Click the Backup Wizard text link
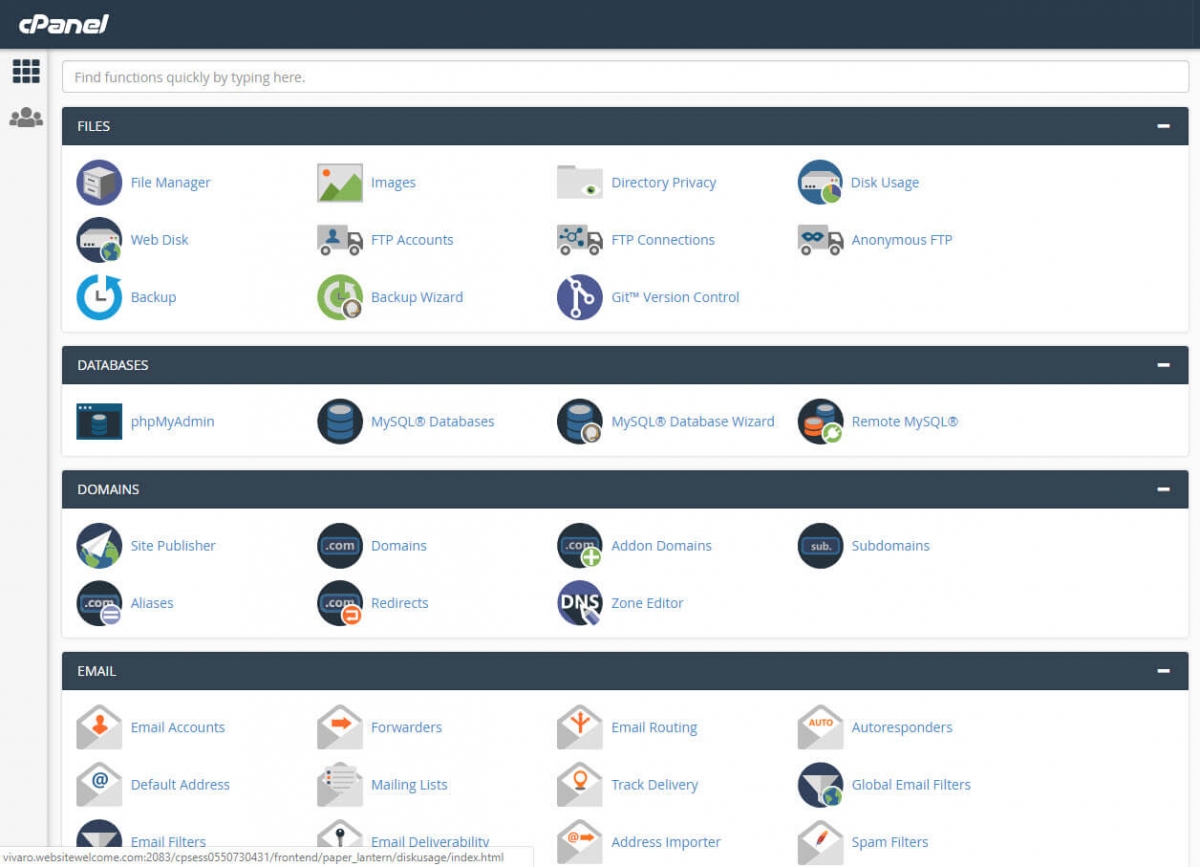This screenshot has height=867, width=1200. (417, 297)
